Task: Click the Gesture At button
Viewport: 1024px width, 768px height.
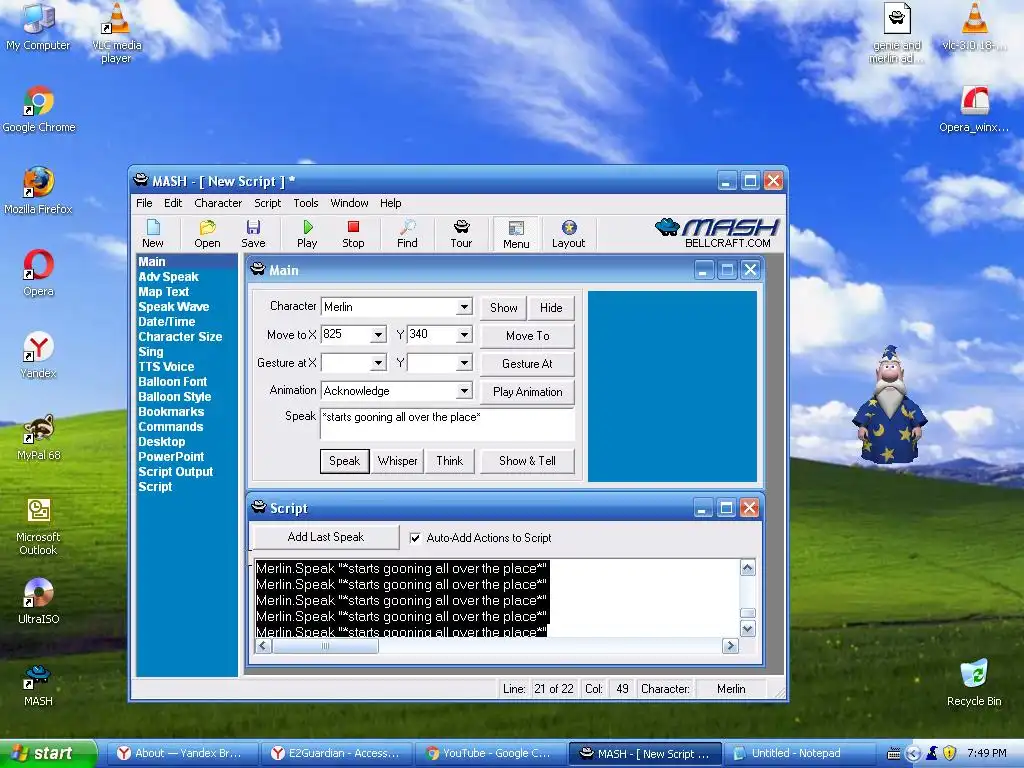Action: point(528,364)
